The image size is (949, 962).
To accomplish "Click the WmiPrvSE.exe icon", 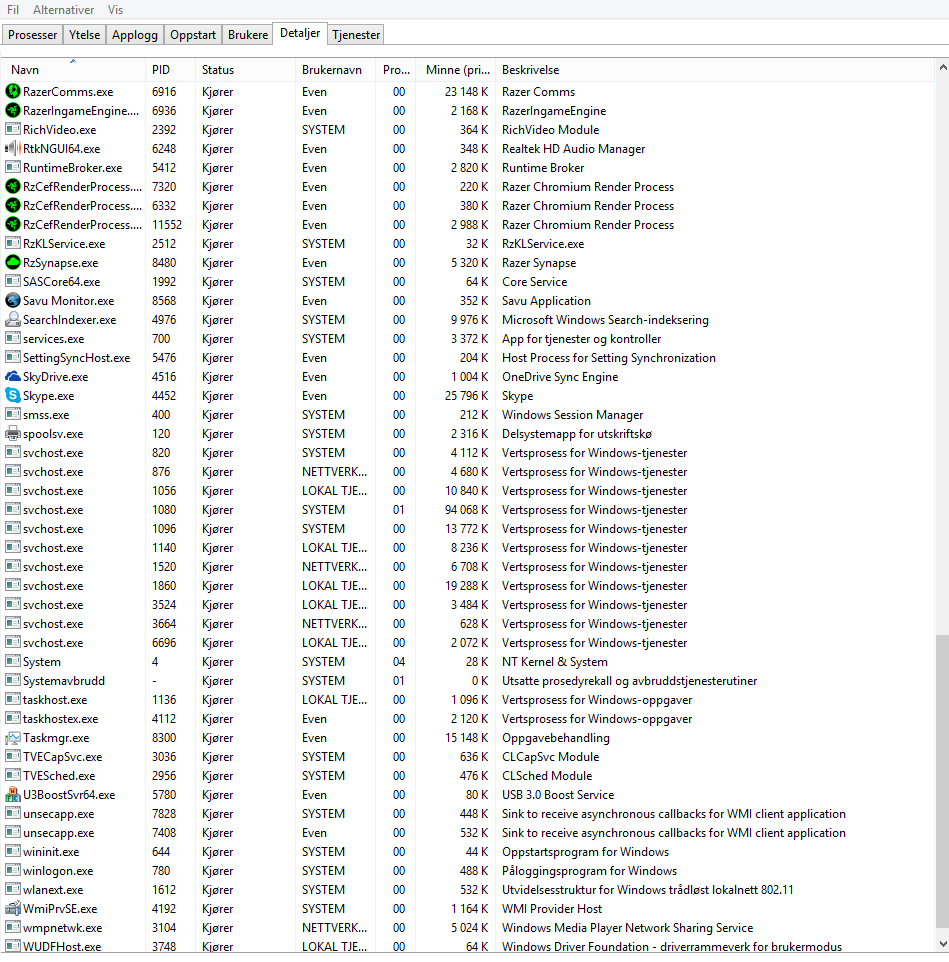I will [13, 909].
